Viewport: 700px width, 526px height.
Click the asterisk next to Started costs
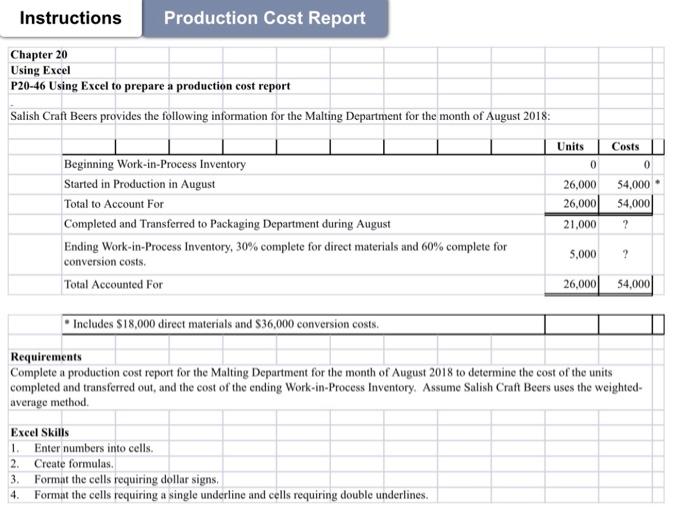(x=658, y=183)
